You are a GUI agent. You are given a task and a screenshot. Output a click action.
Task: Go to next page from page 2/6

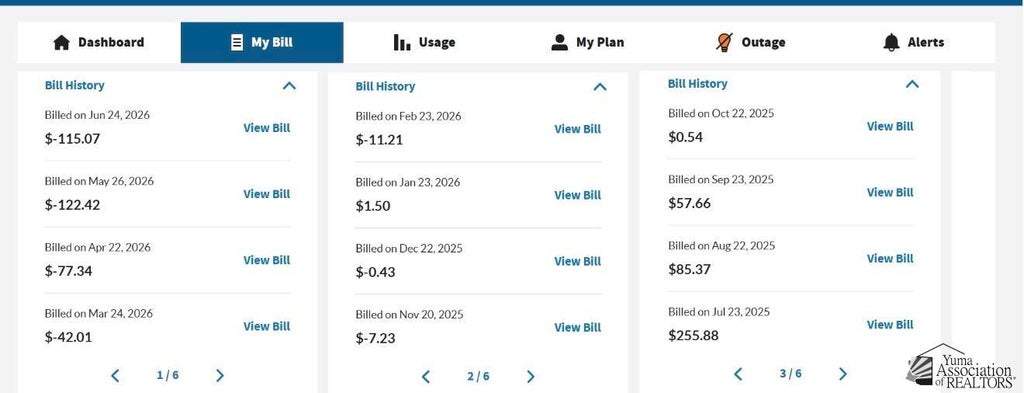click(x=530, y=377)
